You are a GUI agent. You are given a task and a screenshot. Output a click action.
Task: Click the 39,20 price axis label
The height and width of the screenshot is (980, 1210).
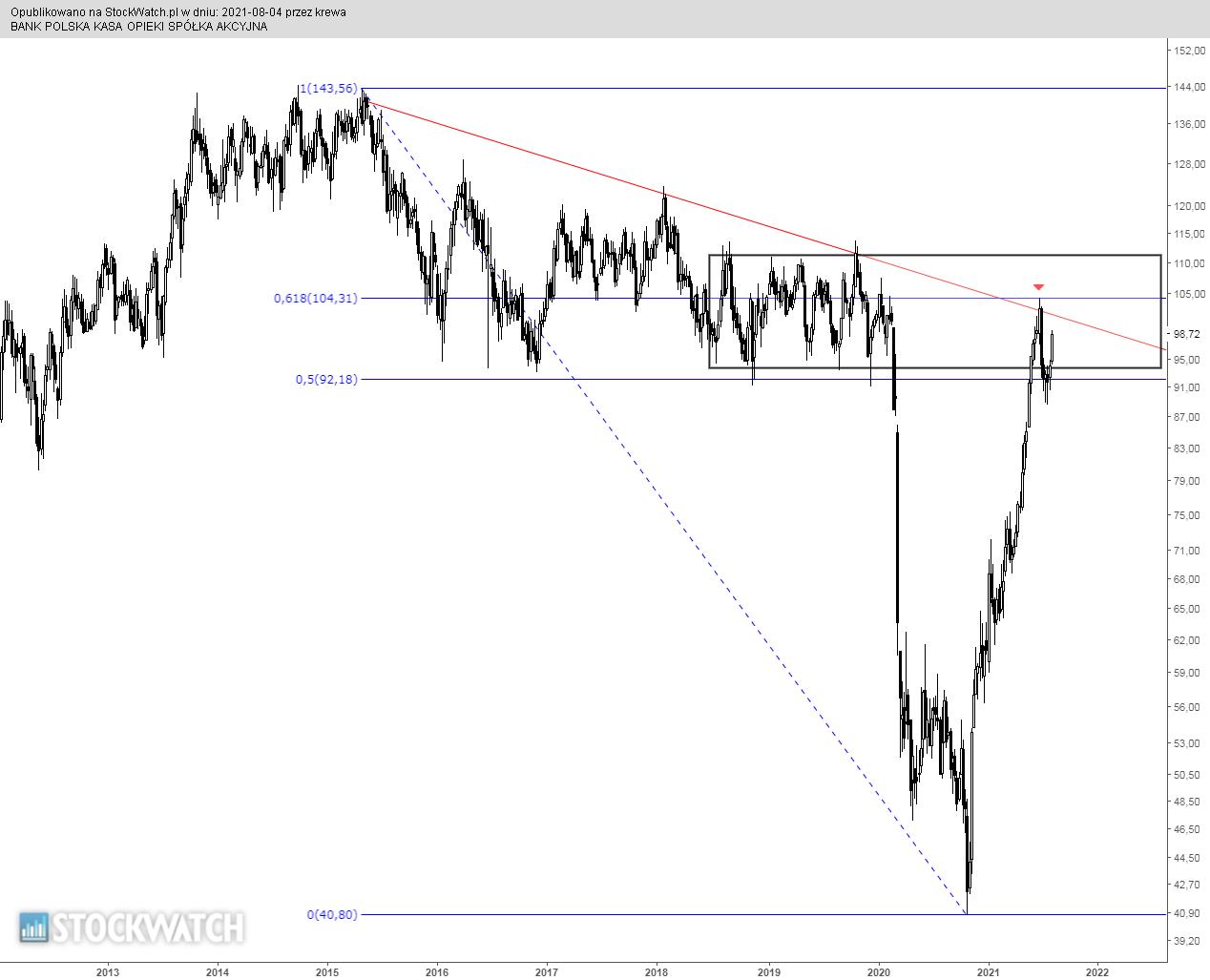click(1188, 941)
